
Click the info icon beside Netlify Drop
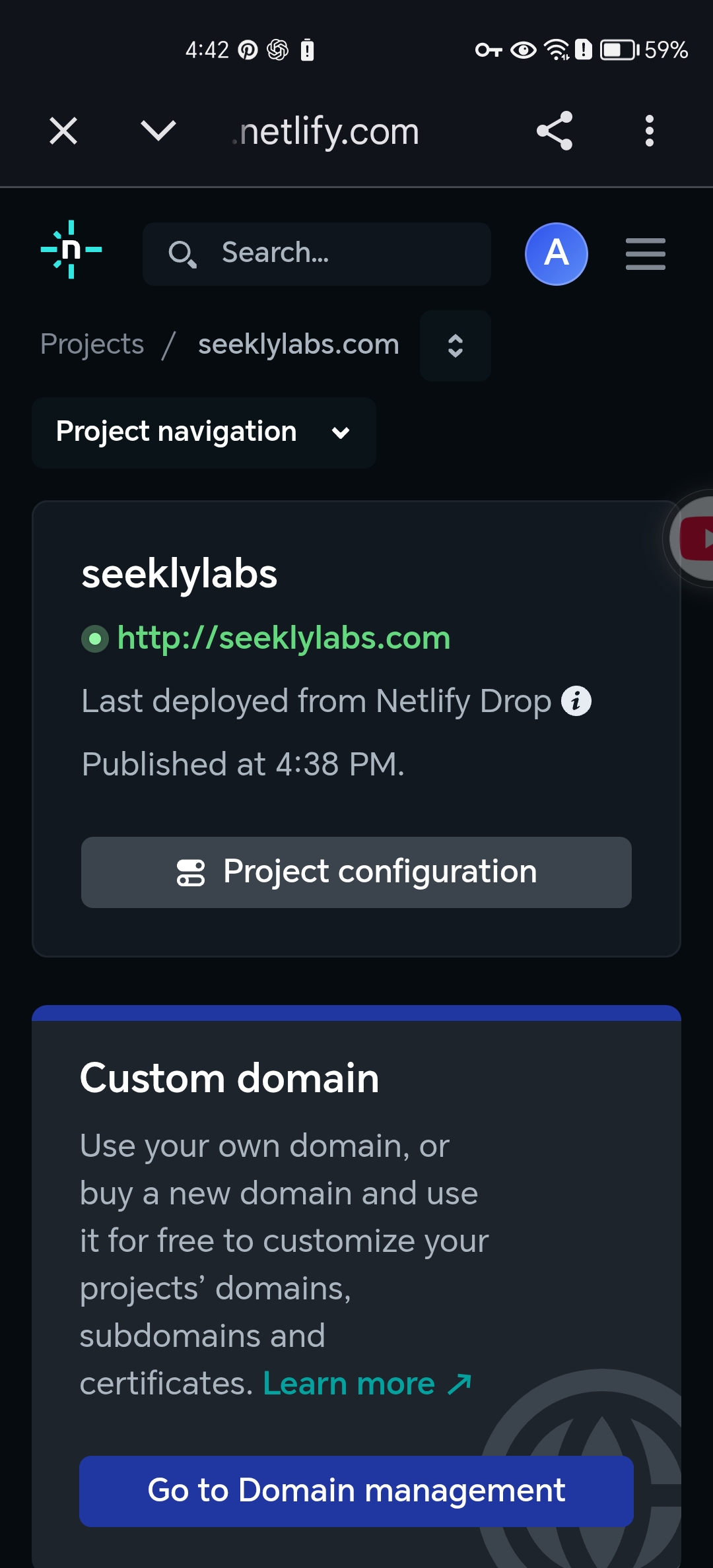tap(576, 701)
